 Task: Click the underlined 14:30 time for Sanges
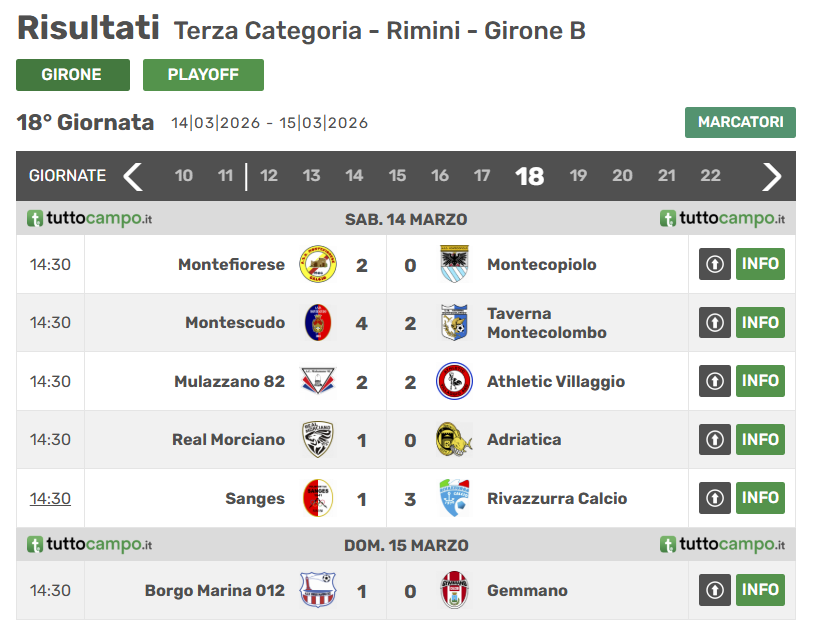pyautogui.click(x=50, y=498)
